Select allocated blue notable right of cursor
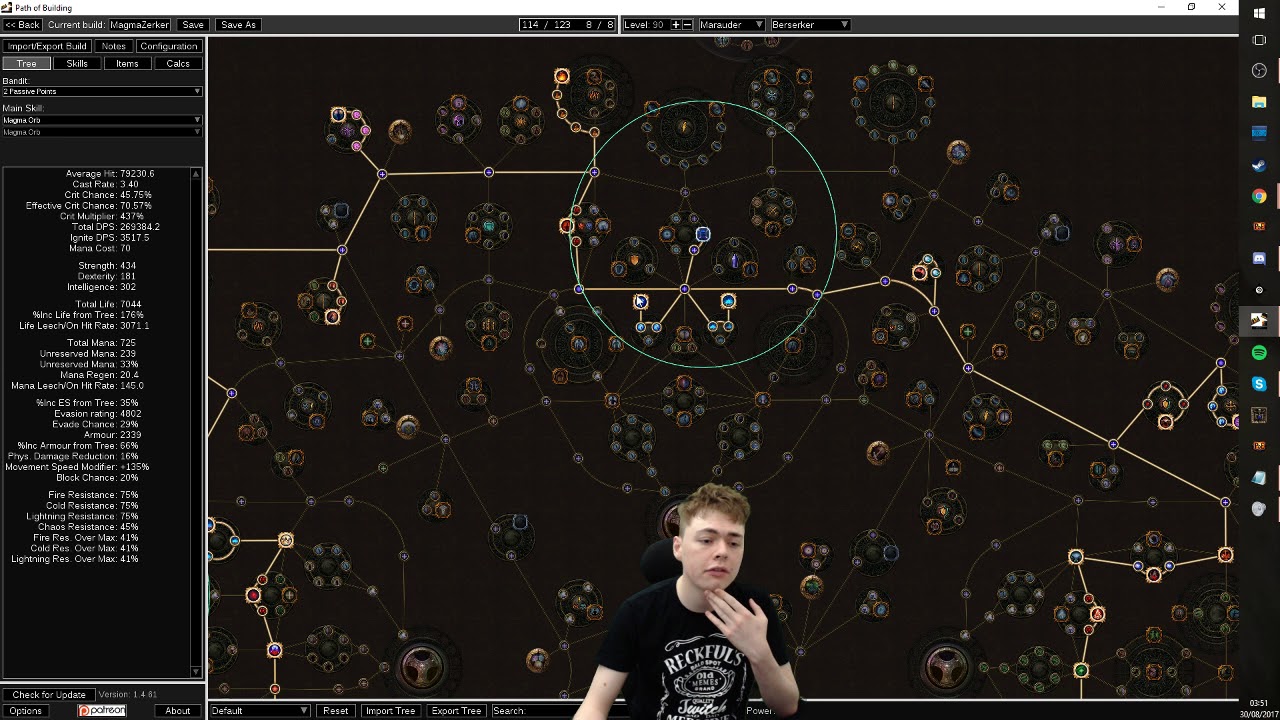 [728, 301]
